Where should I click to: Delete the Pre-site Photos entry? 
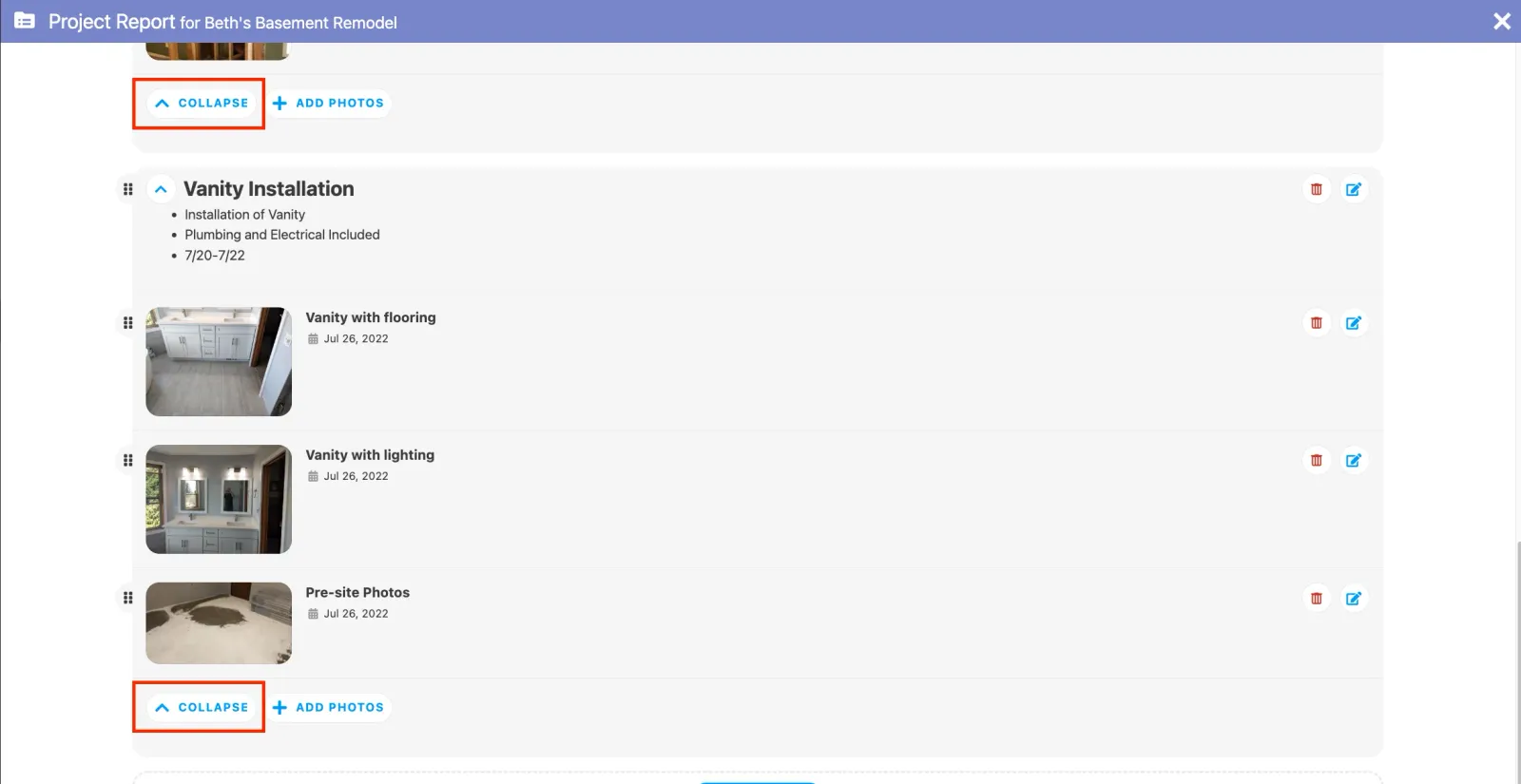[1316, 599]
